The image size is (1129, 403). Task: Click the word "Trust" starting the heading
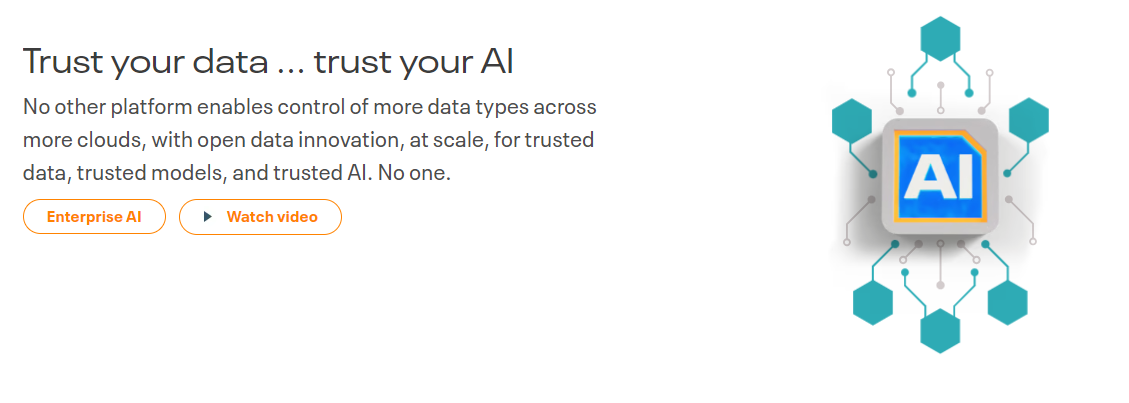[63, 61]
